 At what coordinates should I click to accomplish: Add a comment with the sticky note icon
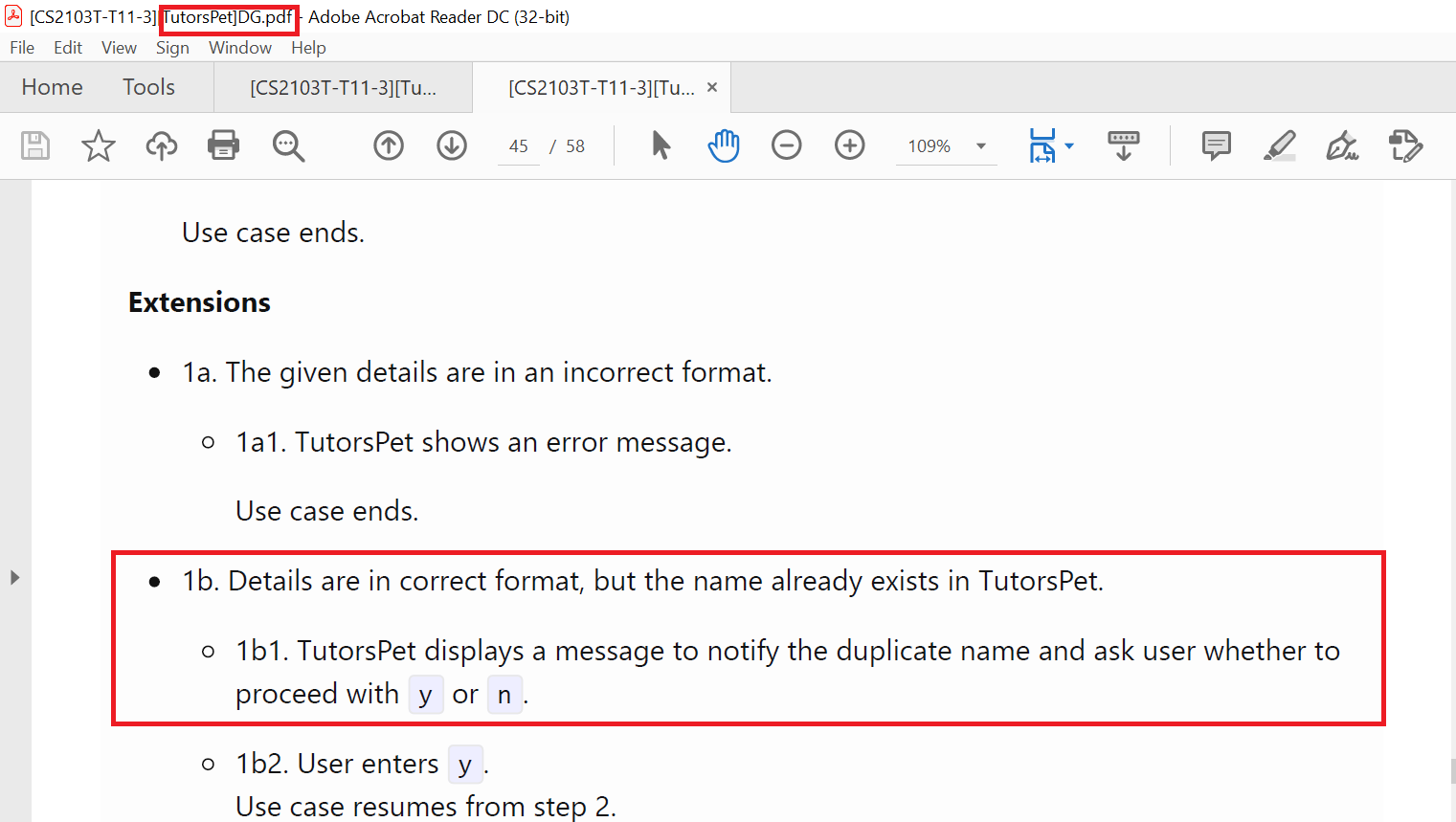[1216, 145]
